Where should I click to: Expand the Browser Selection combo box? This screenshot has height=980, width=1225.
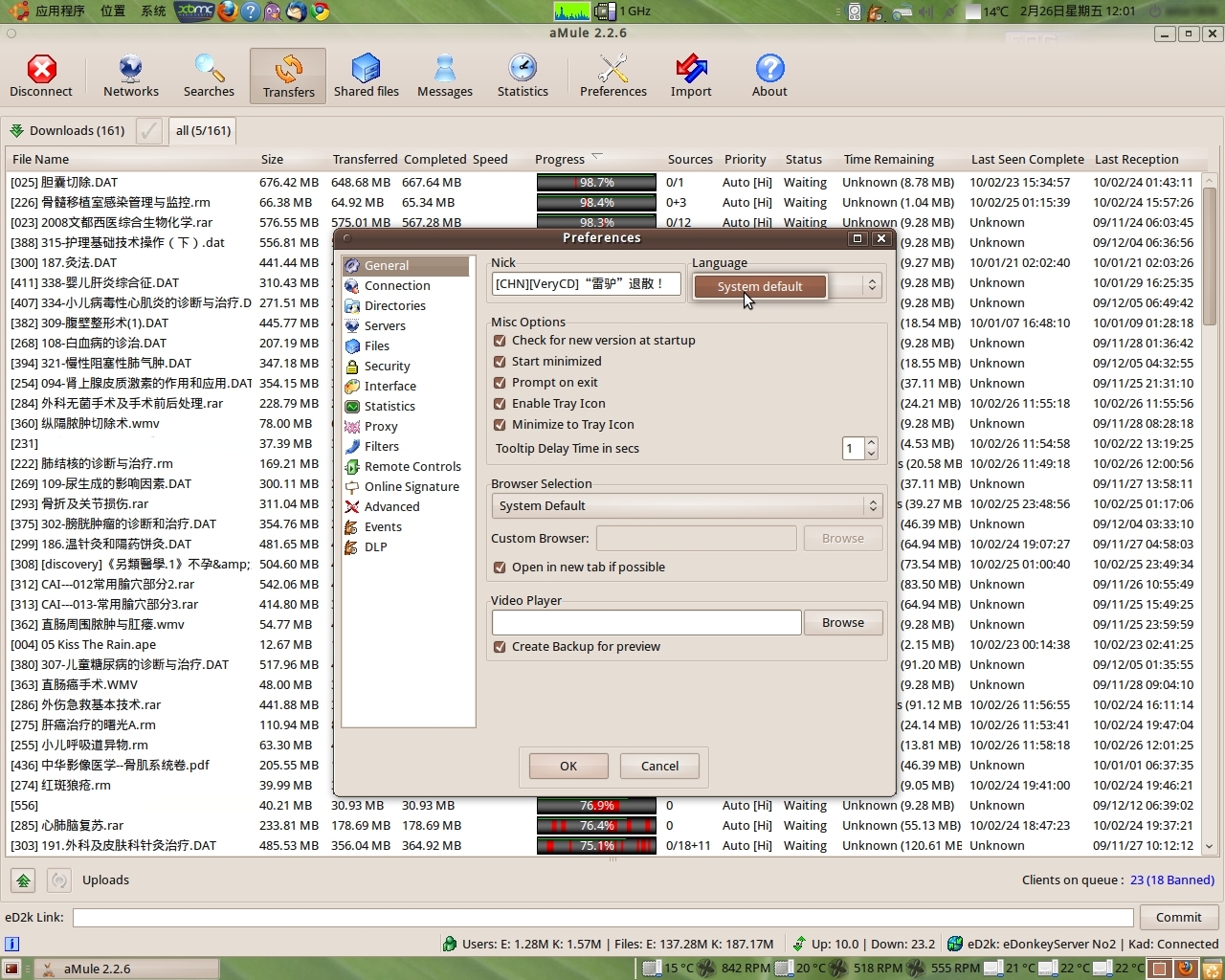click(x=686, y=505)
